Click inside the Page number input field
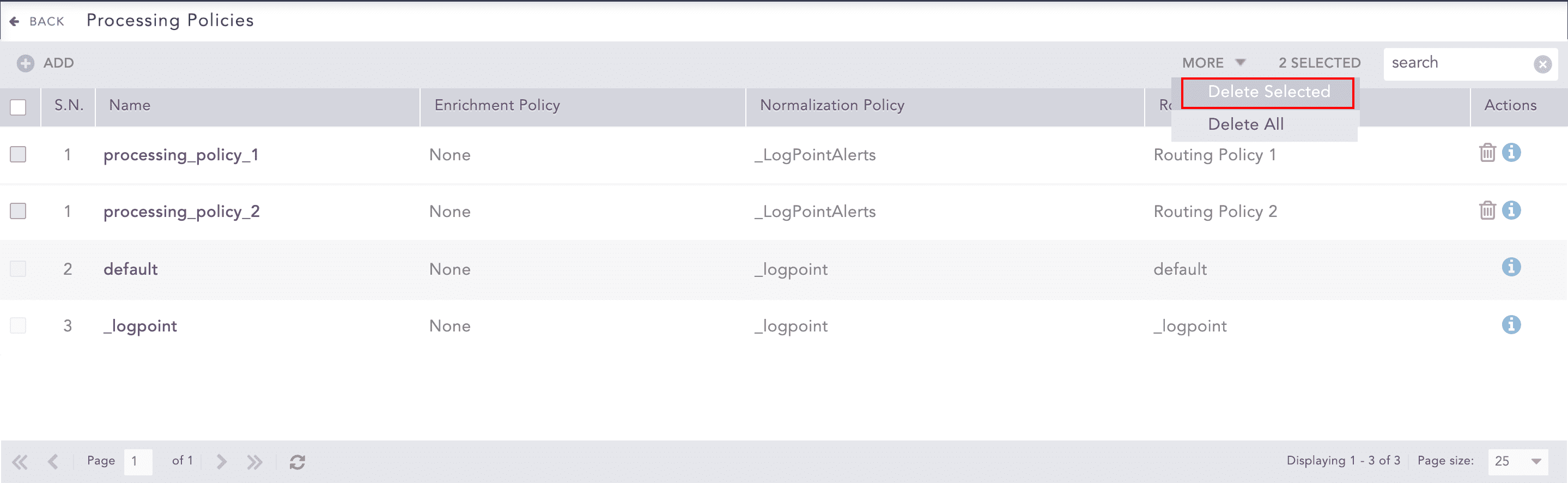Screen dimensions: 1568x483 point(138,461)
